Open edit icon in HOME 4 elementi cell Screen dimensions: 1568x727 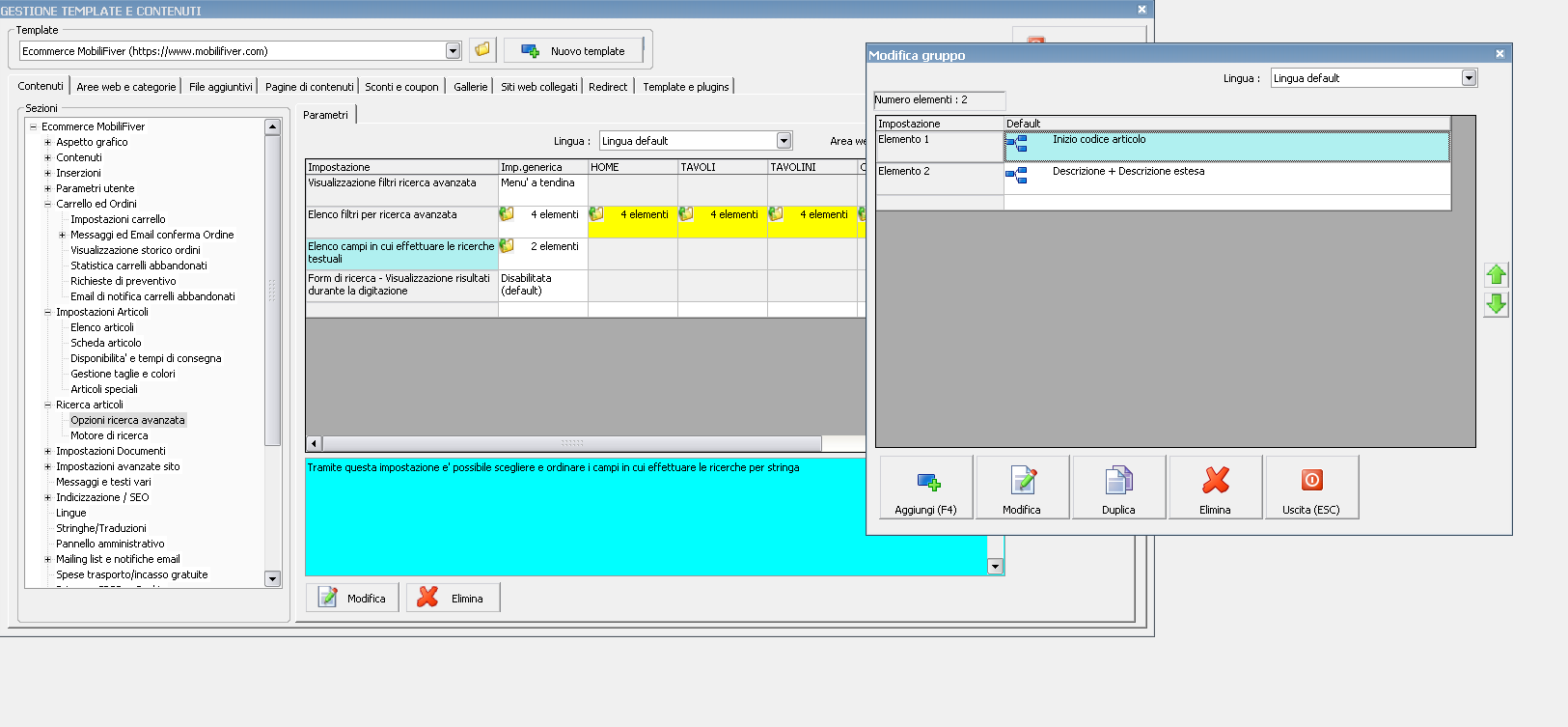[596, 214]
